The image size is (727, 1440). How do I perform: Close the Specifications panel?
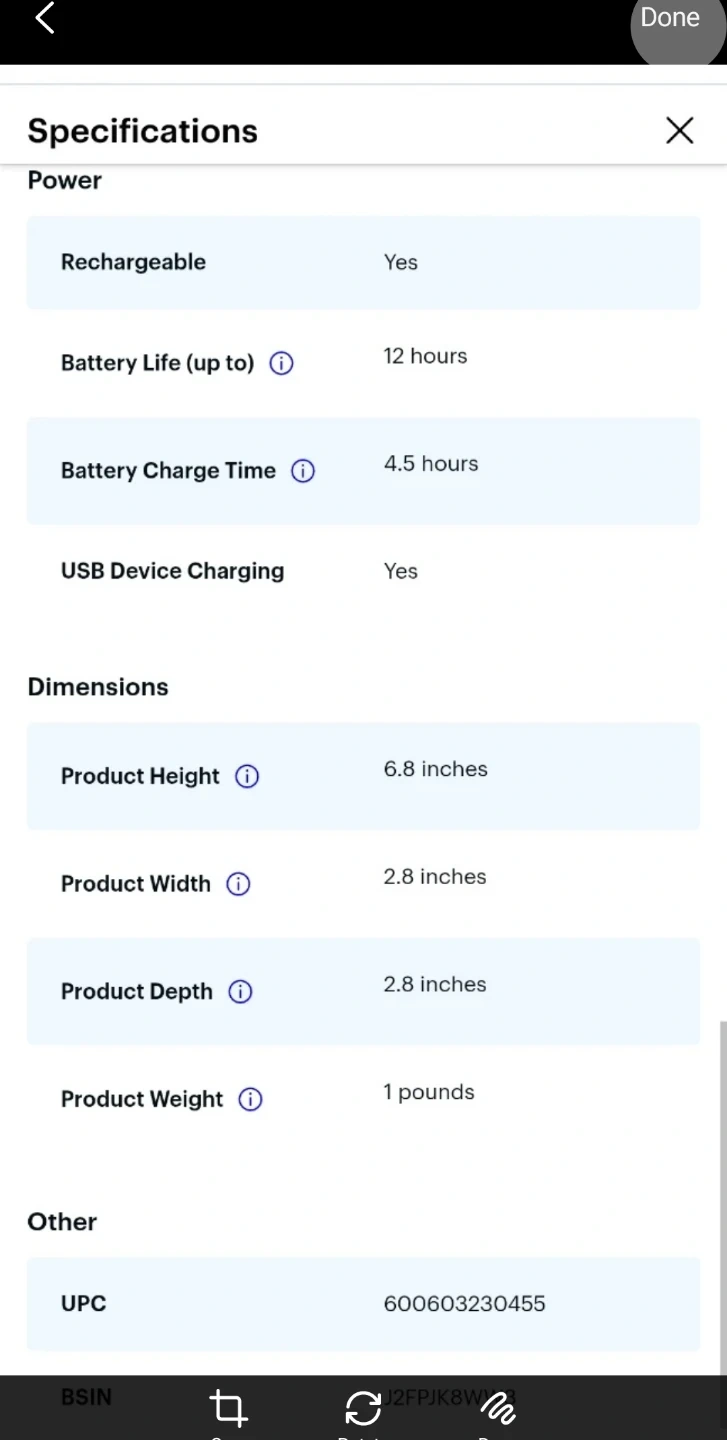679,130
